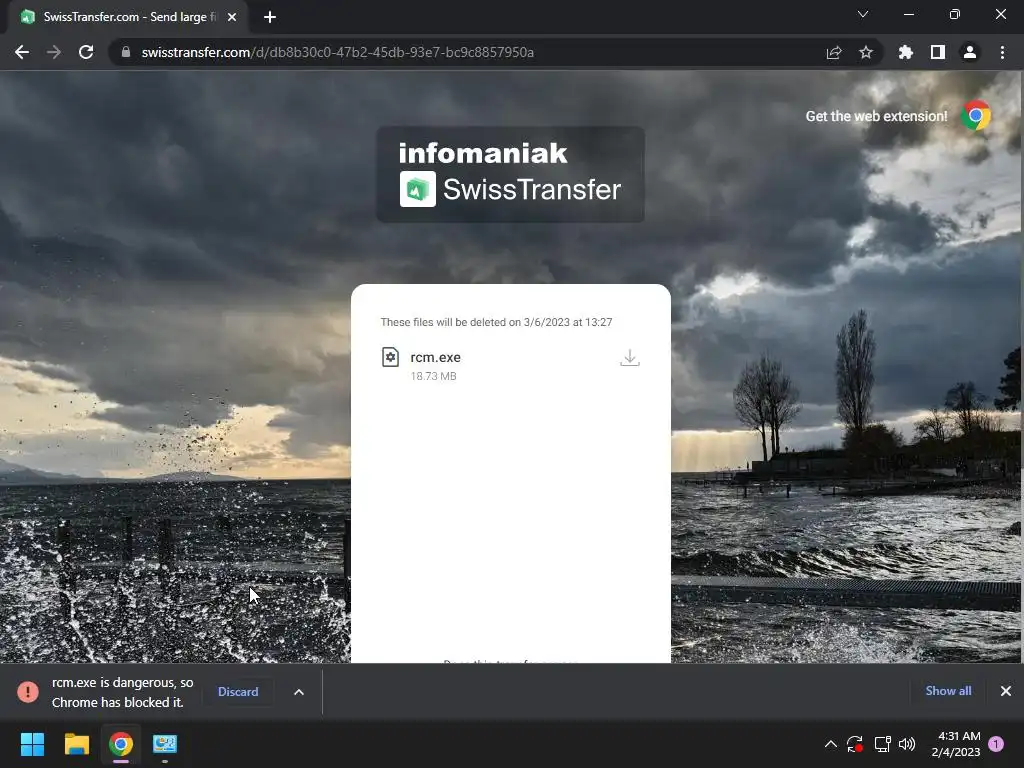Discard the blocked rcm.exe download
1024x768 pixels.
pos(238,692)
